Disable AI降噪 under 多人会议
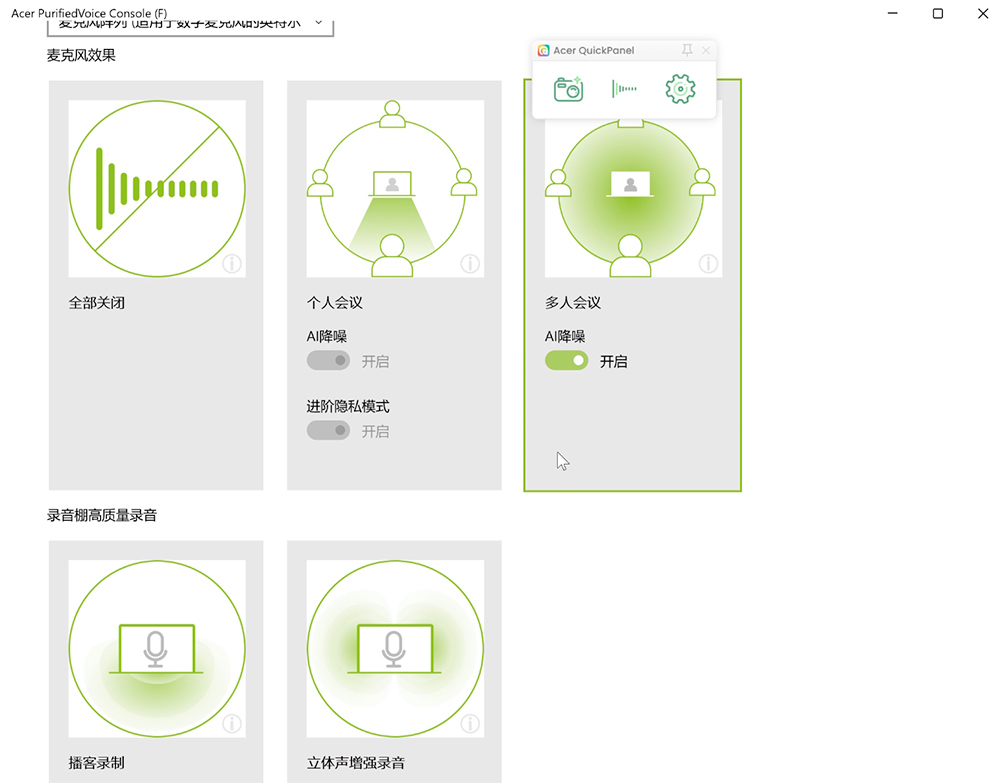The image size is (1000, 783). pos(566,361)
